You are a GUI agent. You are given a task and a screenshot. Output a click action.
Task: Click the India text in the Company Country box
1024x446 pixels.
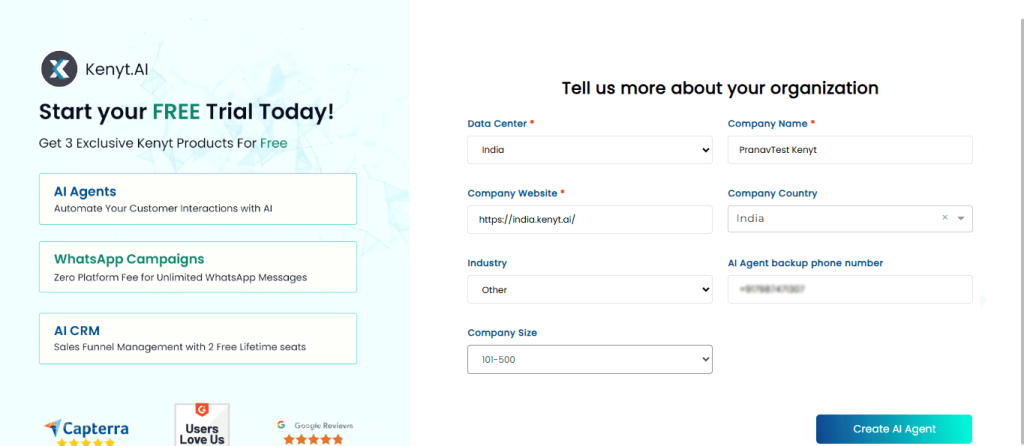[x=750, y=219]
